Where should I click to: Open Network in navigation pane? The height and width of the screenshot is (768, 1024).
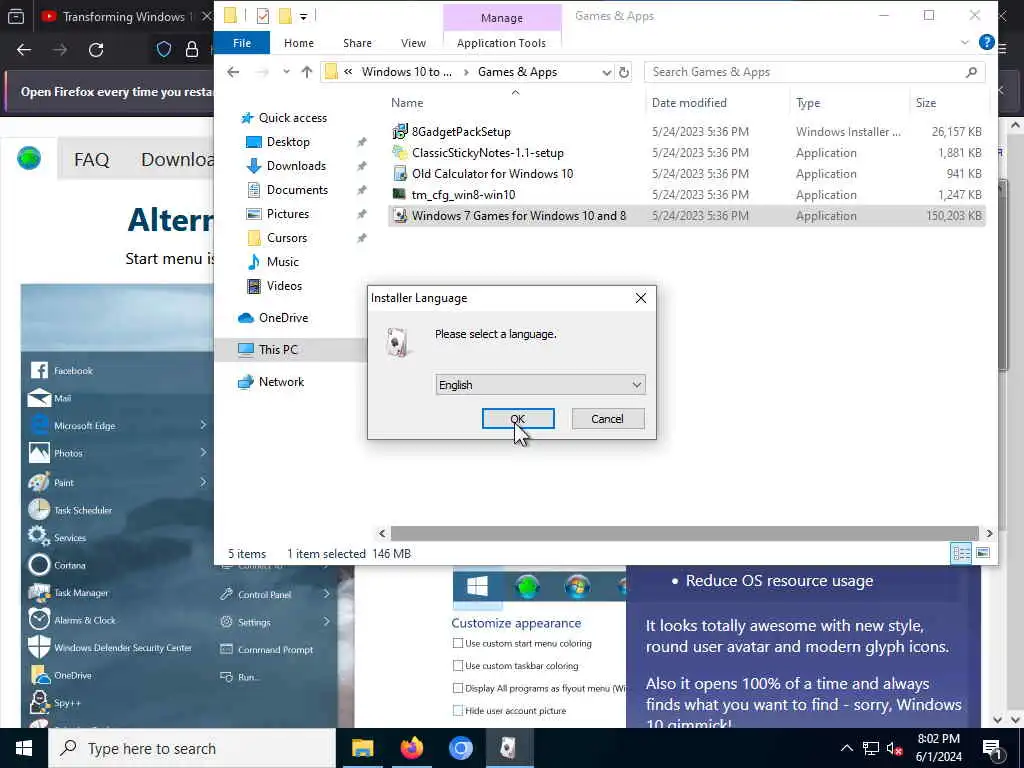pyautogui.click(x=281, y=382)
